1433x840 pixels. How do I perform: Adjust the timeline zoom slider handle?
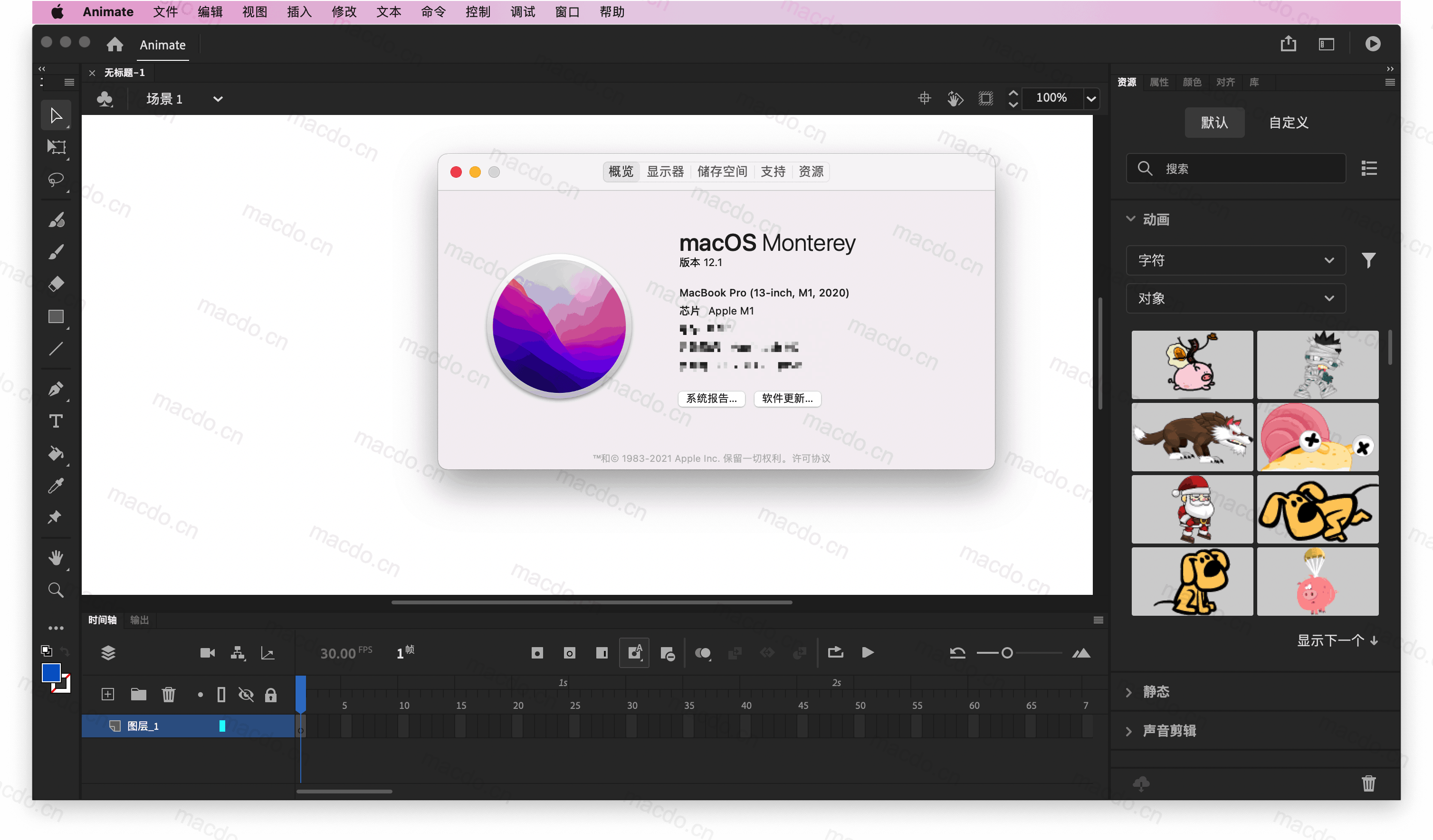coord(1006,653)
